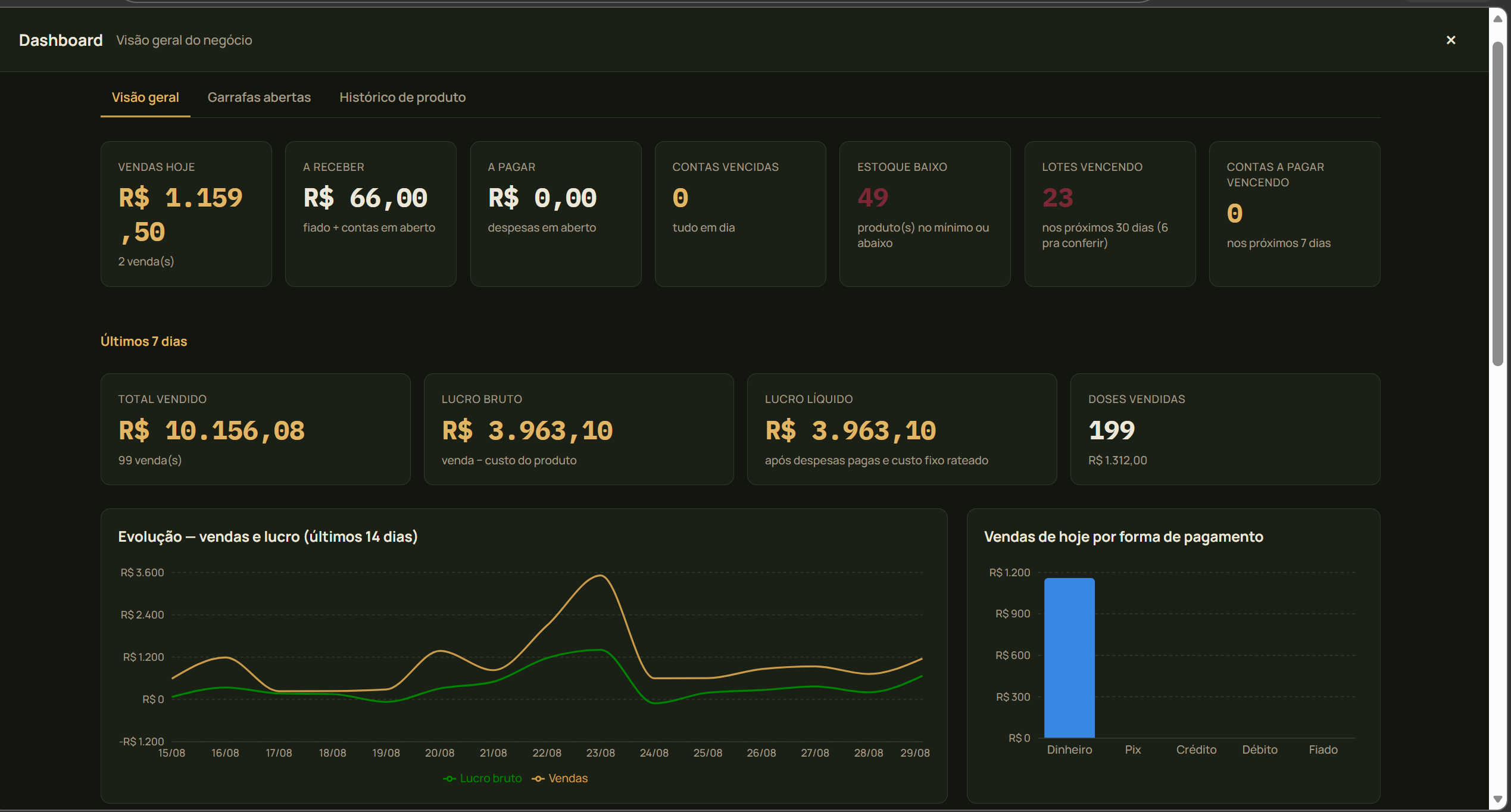Viewport: 1511px width, 812px height.
Task: Click the R$ 3.600 axis value
Action: click(142, 573)
